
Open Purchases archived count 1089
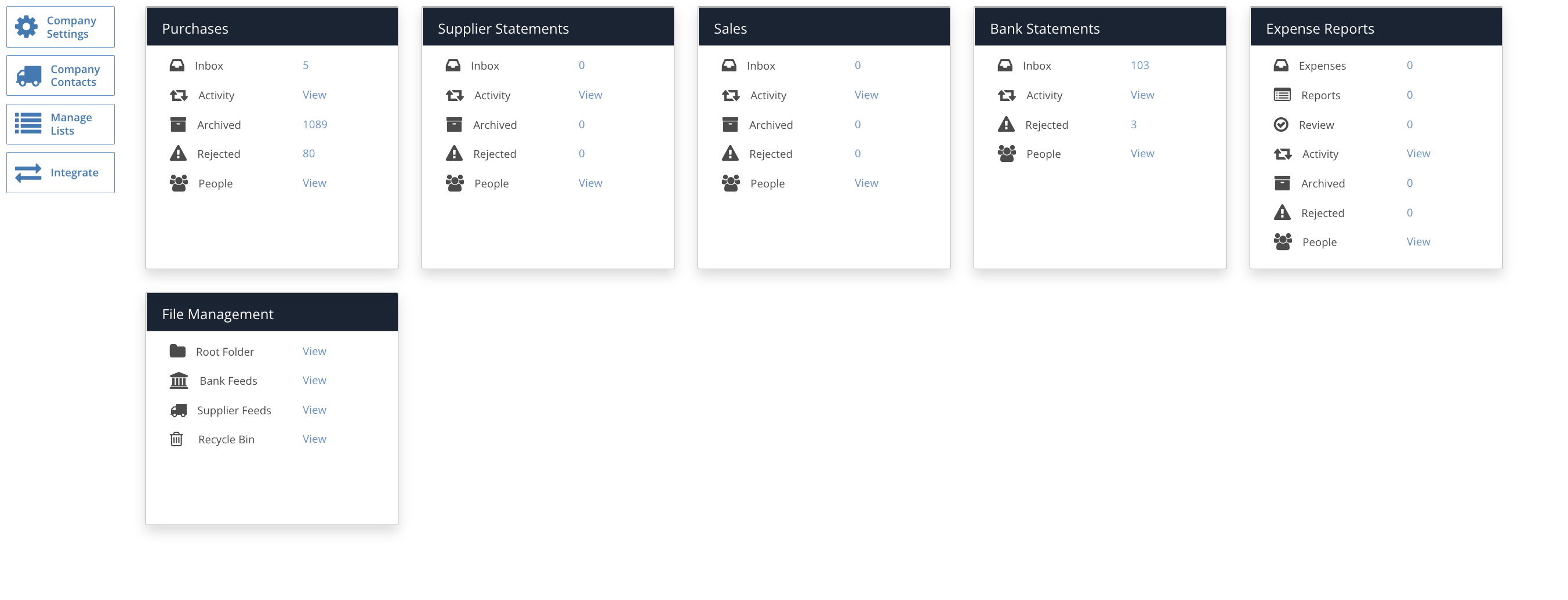click(x=315, y=124)
